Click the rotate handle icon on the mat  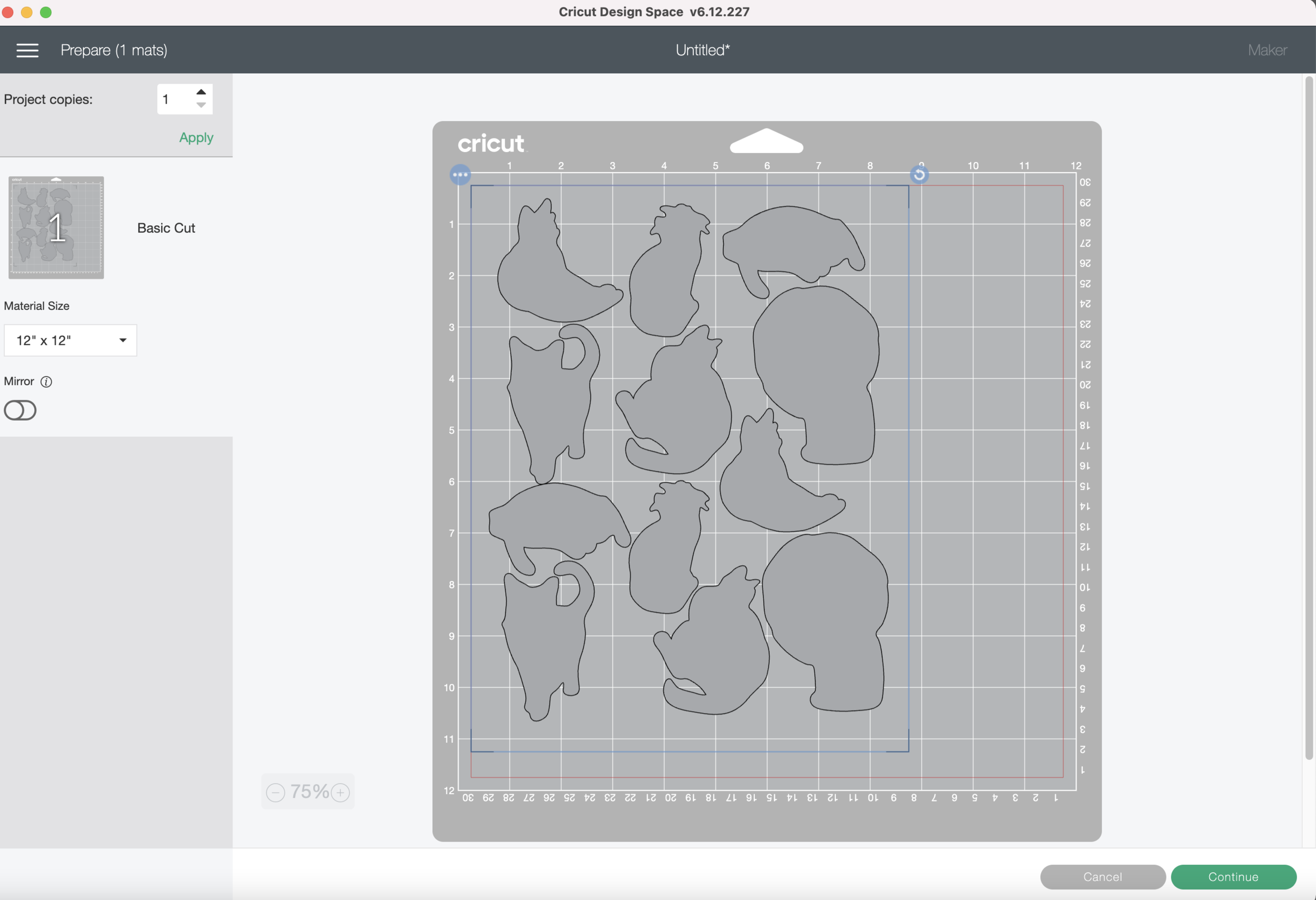click(919, 174)
